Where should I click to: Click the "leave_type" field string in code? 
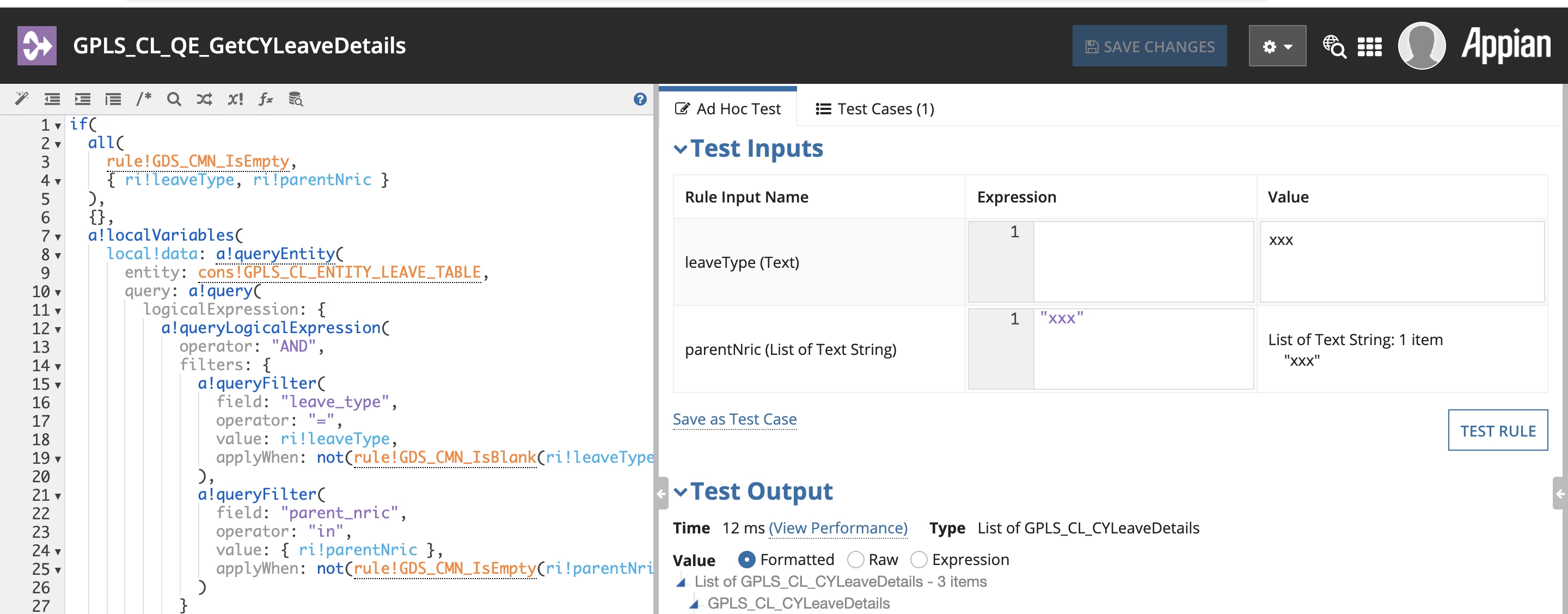point(335,402)
